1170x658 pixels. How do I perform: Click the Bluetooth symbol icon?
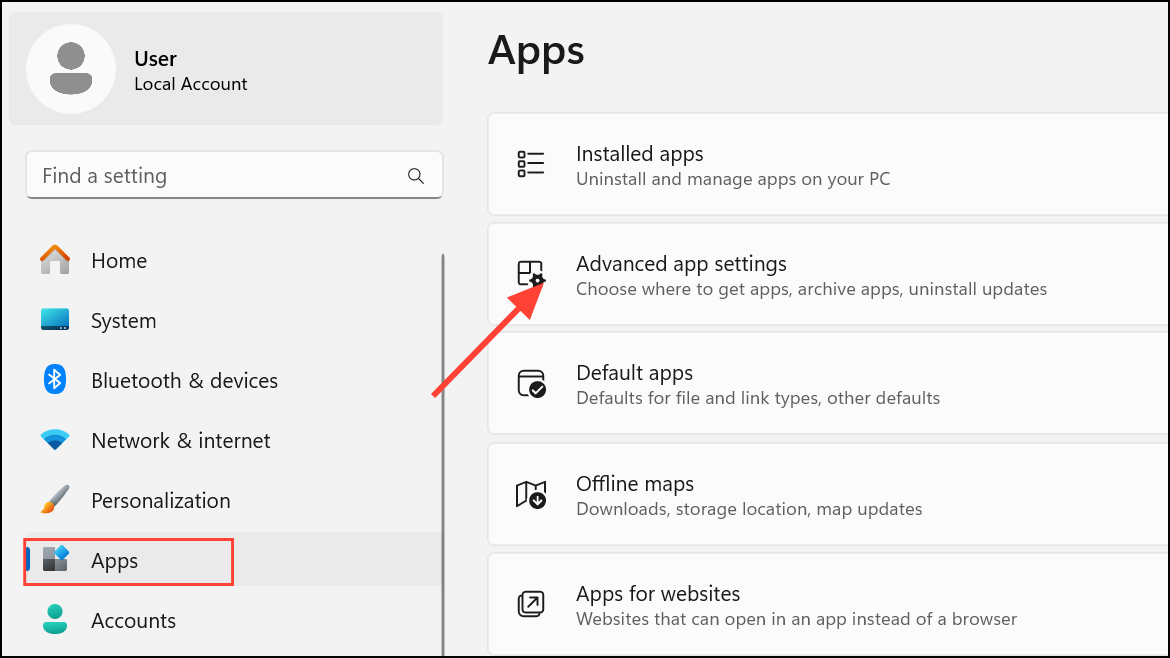55,380
